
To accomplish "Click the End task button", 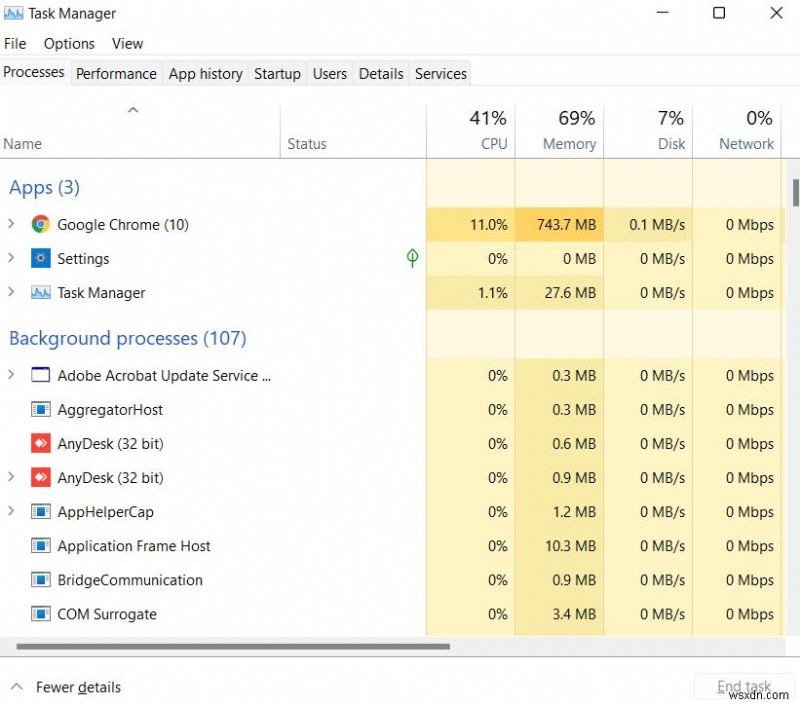I will tap(744, 685).
